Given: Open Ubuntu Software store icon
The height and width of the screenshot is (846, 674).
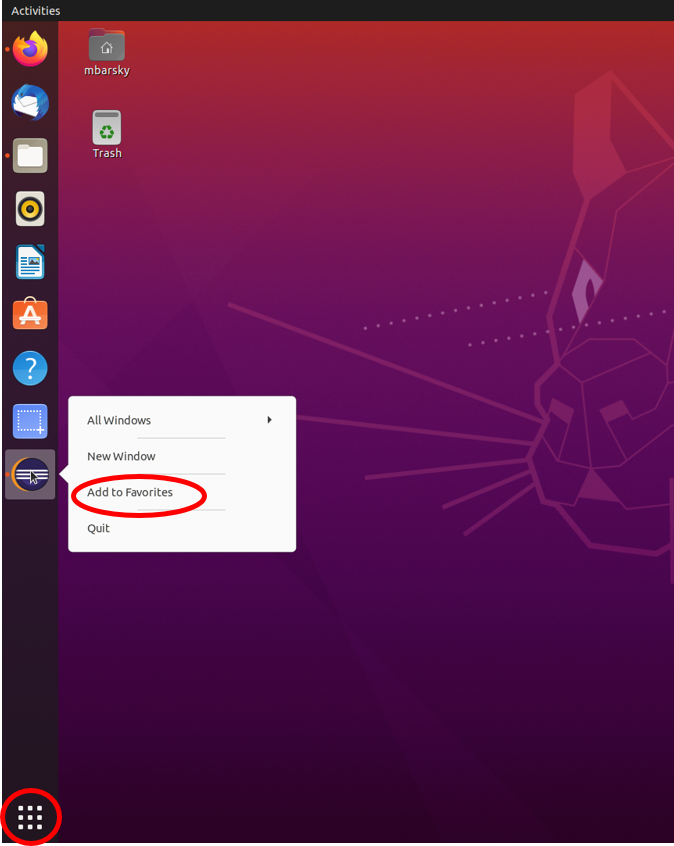Looking at the screenshot, I should (30, 314).
